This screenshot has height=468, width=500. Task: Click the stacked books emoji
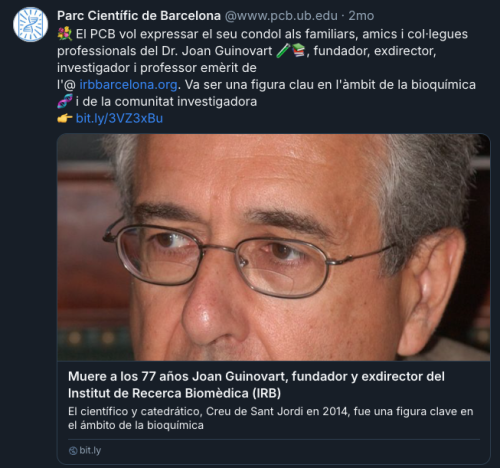pyautogui.click(x=298, y=51)
